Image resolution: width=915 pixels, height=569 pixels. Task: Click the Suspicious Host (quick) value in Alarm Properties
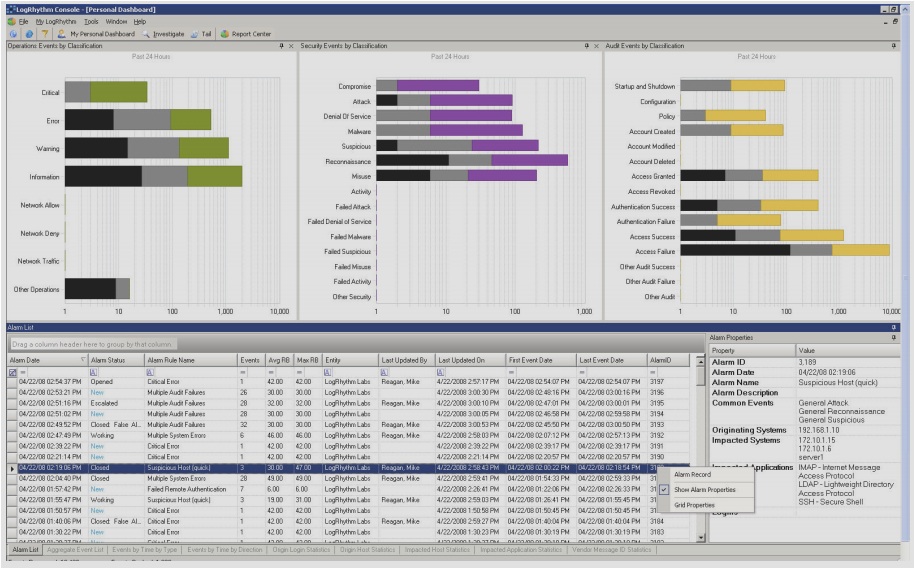(837, 382)
